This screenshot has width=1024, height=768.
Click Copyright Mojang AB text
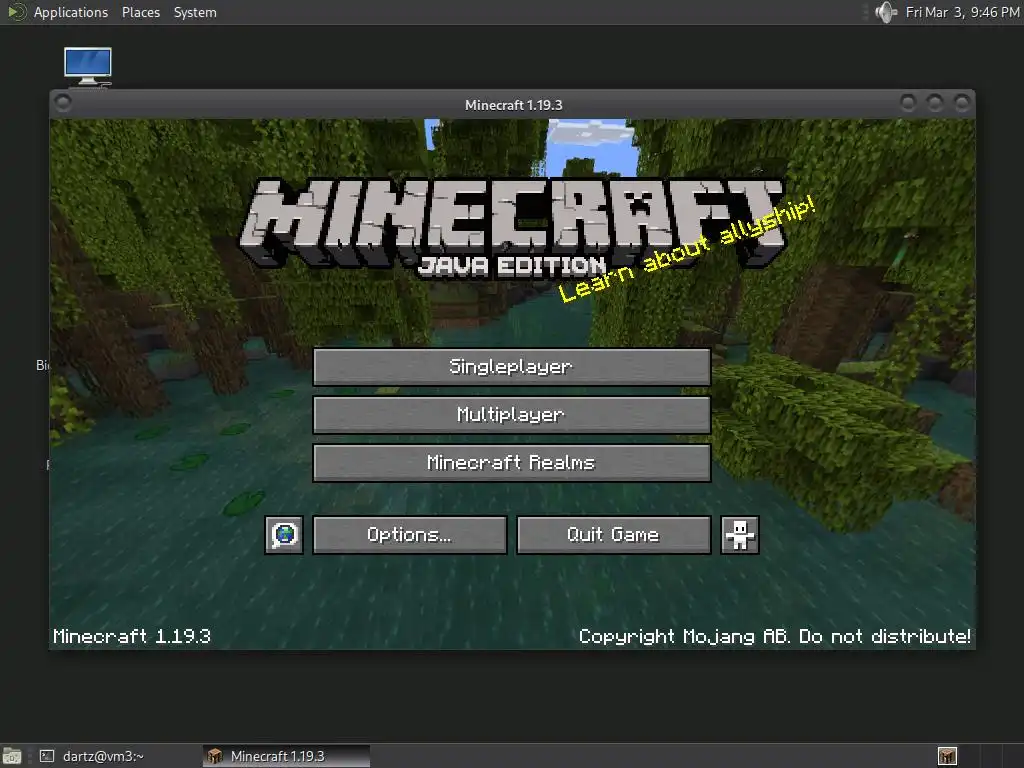click(775, 636)
